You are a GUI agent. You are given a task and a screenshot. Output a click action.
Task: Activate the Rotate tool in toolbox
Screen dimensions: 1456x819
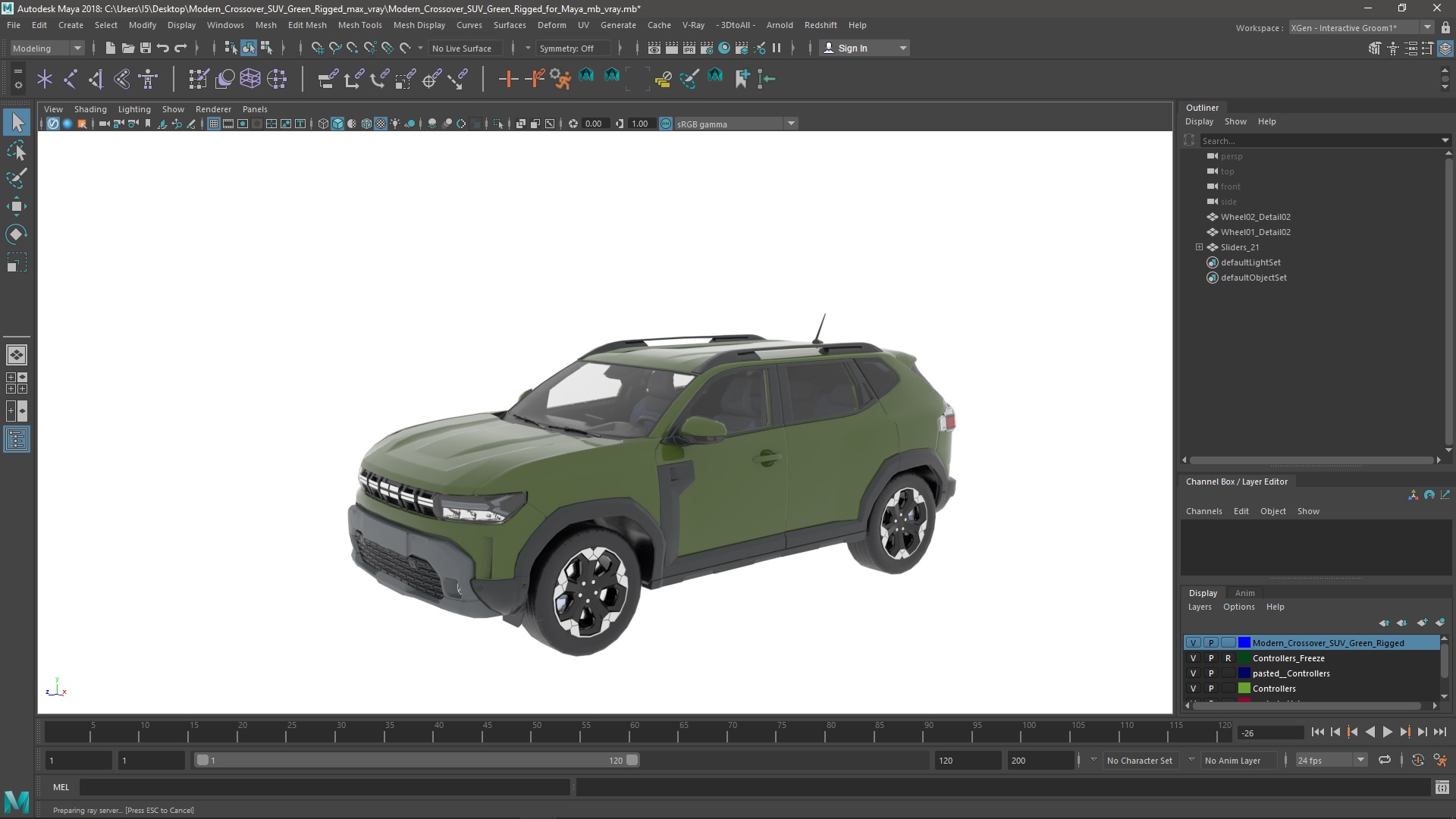point(17,234)
